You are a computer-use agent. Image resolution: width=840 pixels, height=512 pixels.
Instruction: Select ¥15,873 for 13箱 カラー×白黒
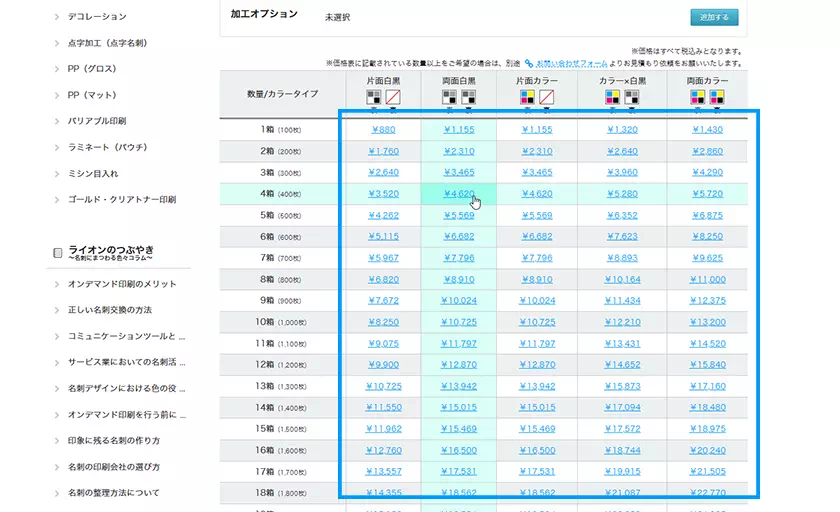point(622,386)
